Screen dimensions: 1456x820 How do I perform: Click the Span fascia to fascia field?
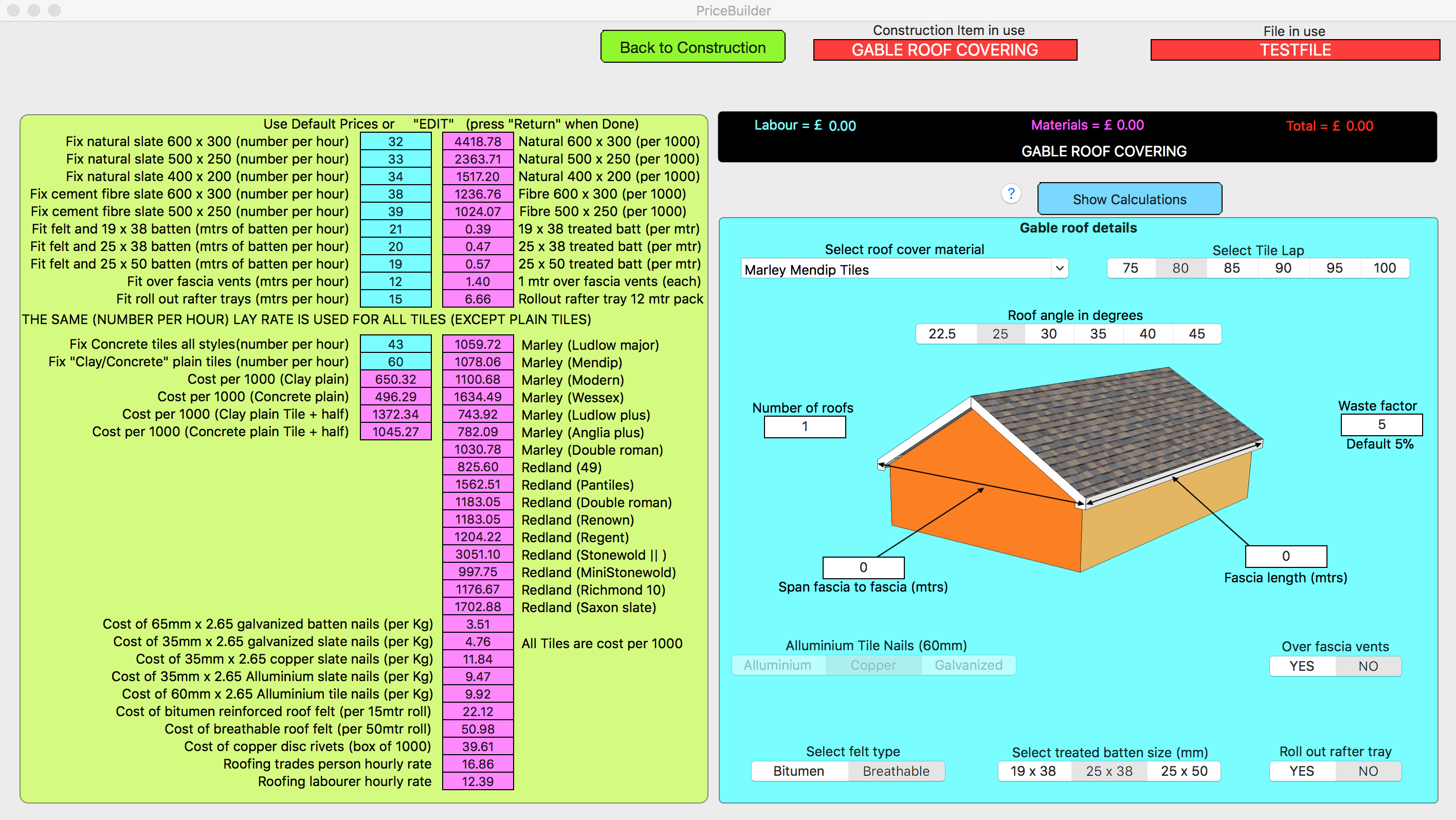(x=863, y=567)
